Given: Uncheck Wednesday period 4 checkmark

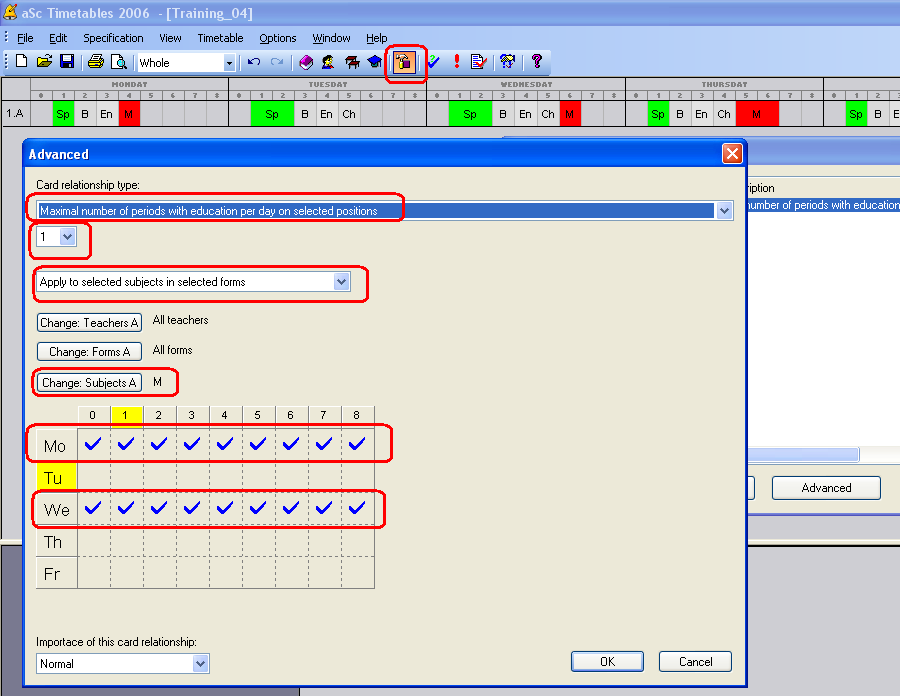Looking at the screenshot, I should coord(225,508).
